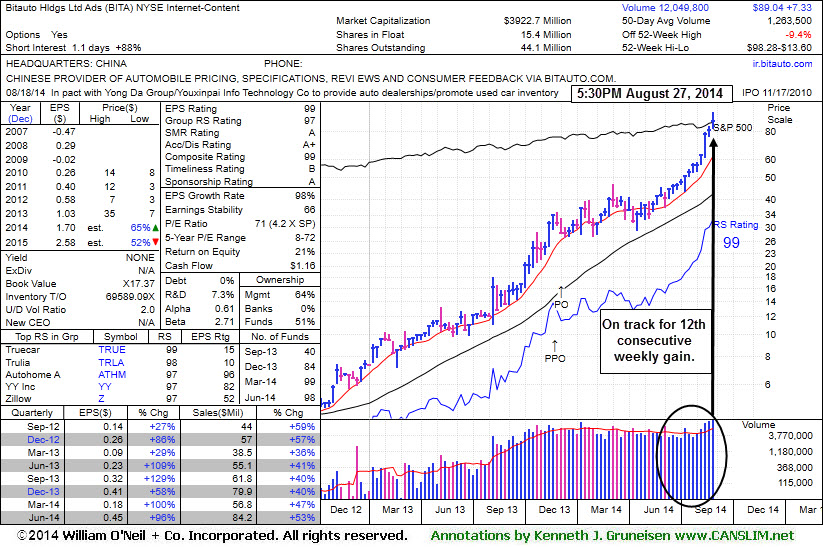Click the Cash Flow $1.16 row
Viewport: 823px width, 547px height.
coord(240,266)
